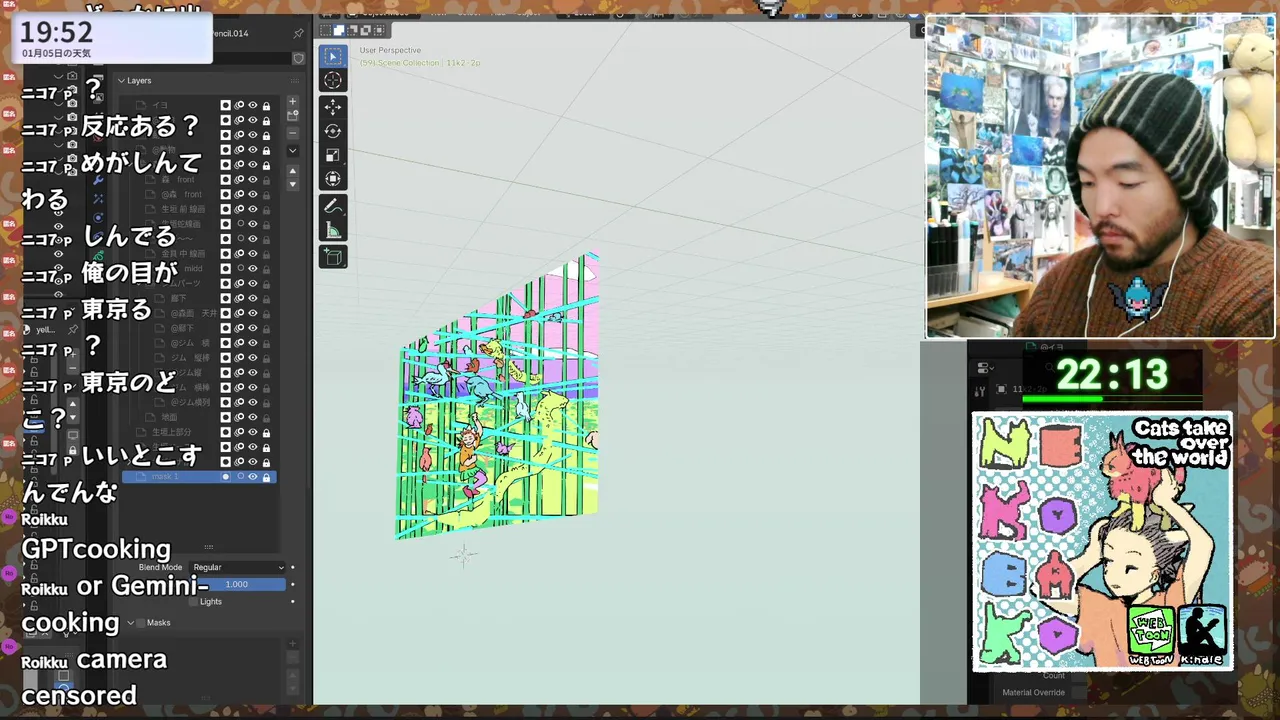Pick the Annotate pencil tool
Screen dimensions: 1280x720
333,206
